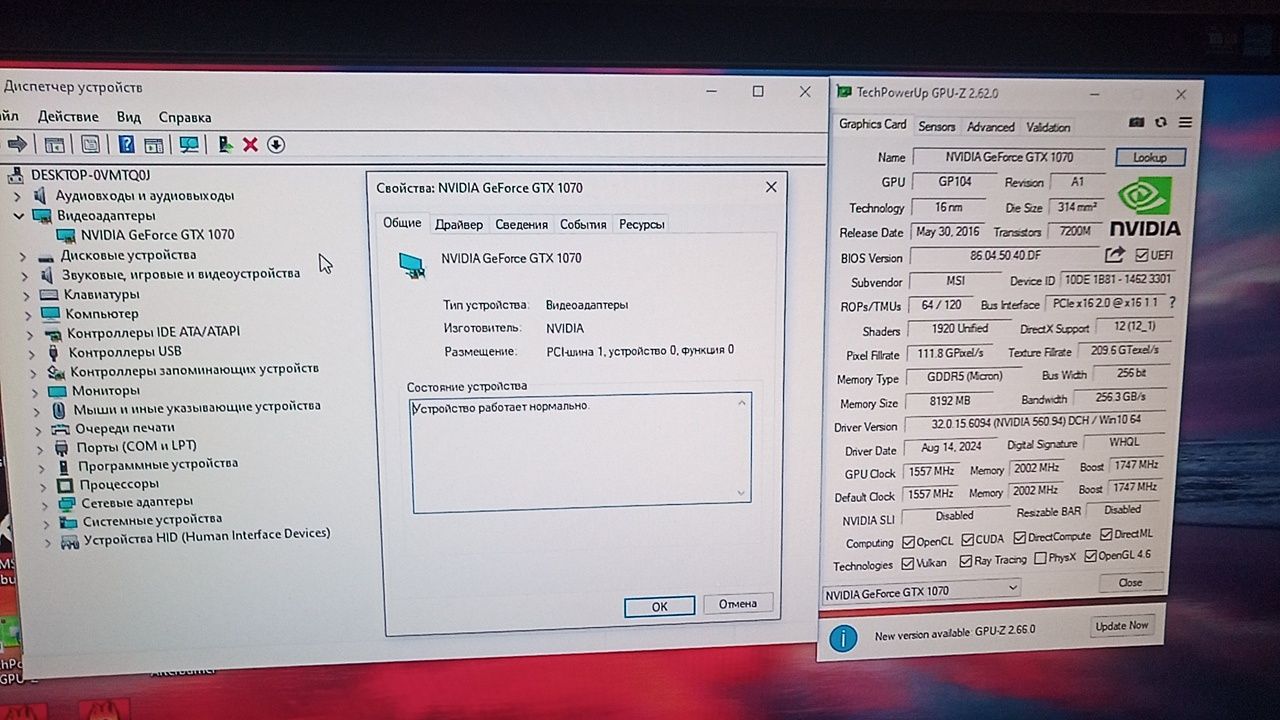
Task: Click the Мониторы category icon
Action: (x=56, y=390)
